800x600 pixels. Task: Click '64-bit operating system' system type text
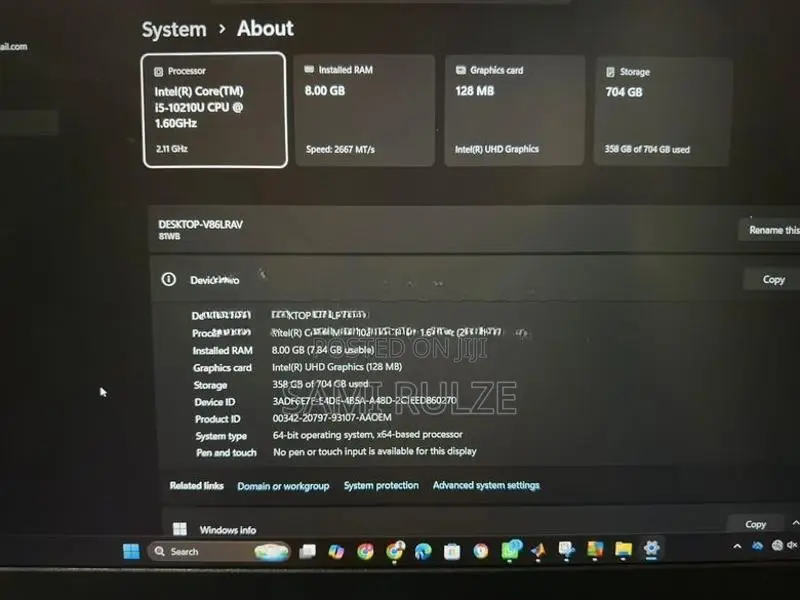[367, 435]
